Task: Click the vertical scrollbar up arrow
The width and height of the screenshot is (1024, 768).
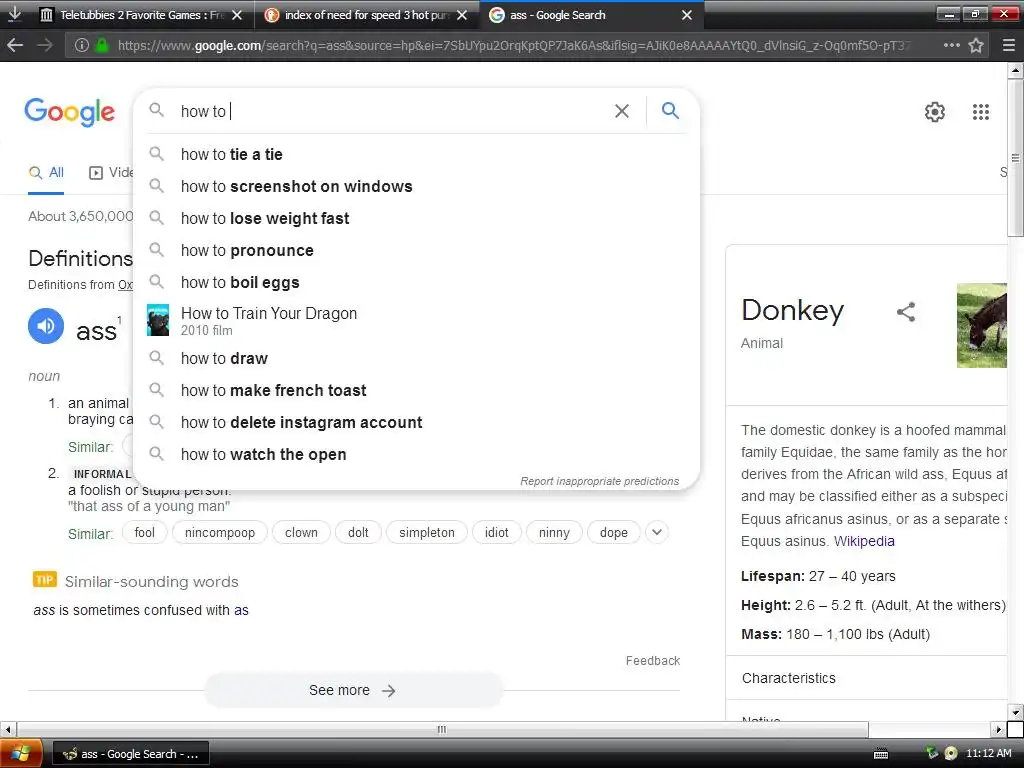Action: (1015, 70)
